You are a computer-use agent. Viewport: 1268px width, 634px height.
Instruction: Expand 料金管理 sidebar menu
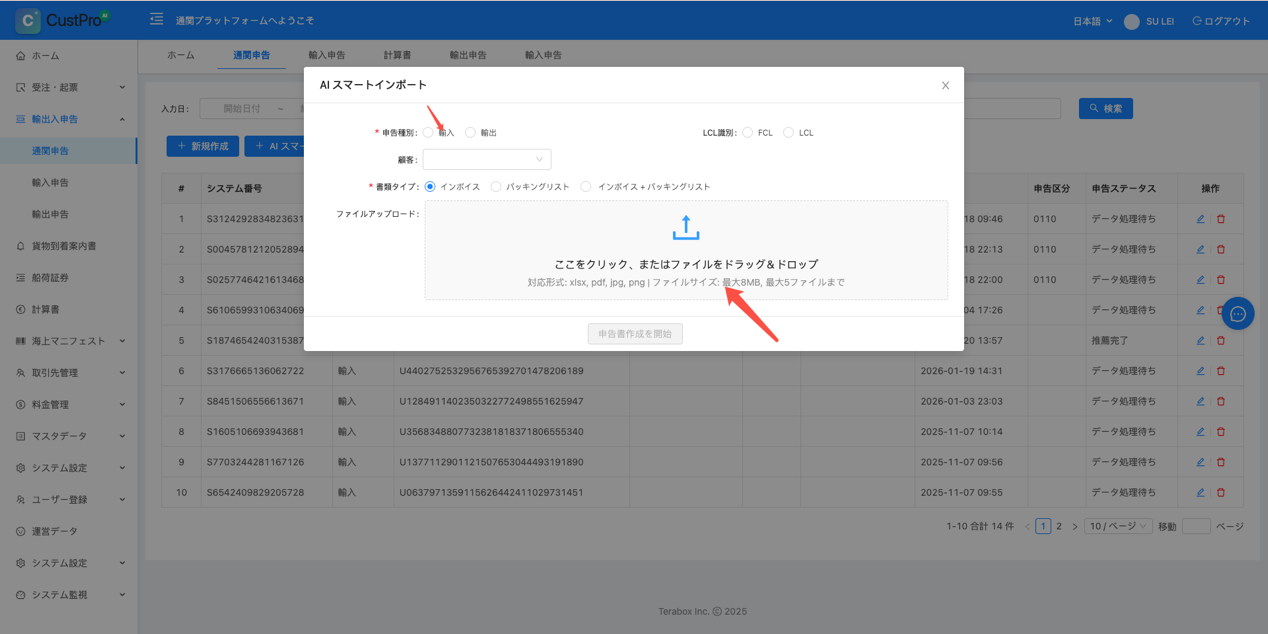(69, 405)
